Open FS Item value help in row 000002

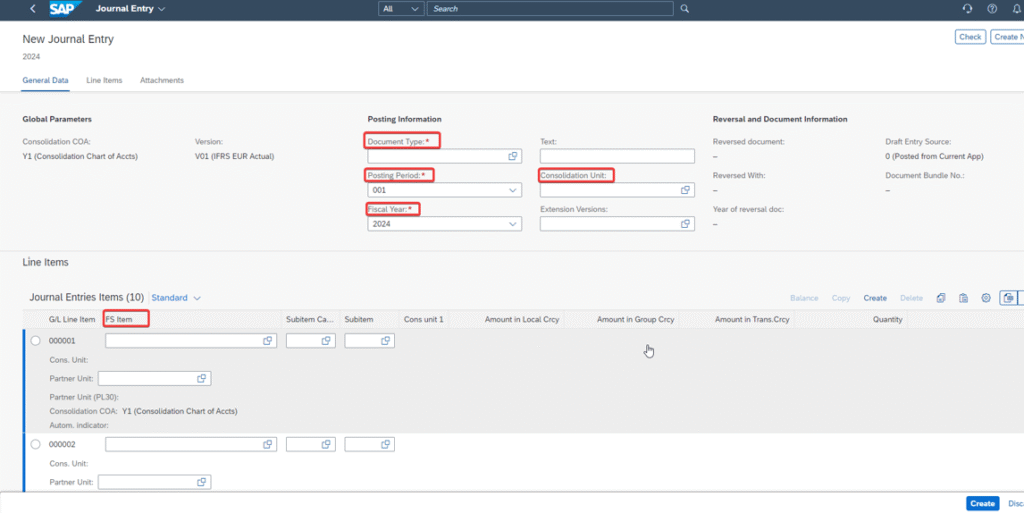(267, 444)
